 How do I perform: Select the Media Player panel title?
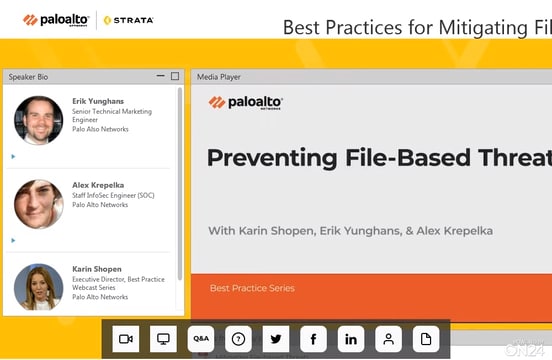[219, 77]
